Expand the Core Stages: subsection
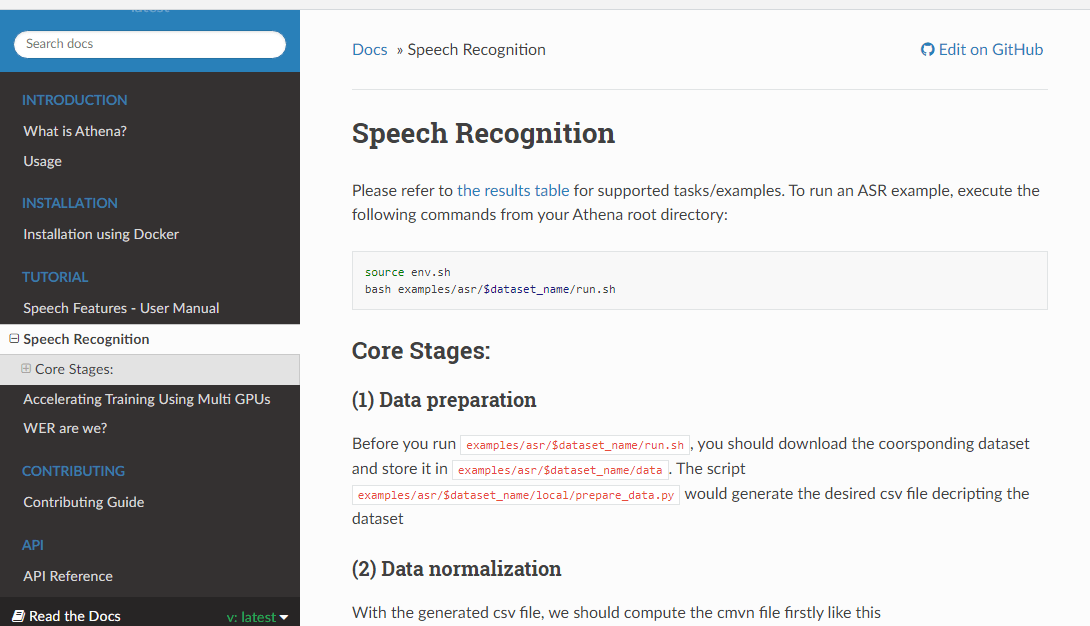Image resolution: width=1090 pixels, height=626 pixels. [x=26, y=369]
